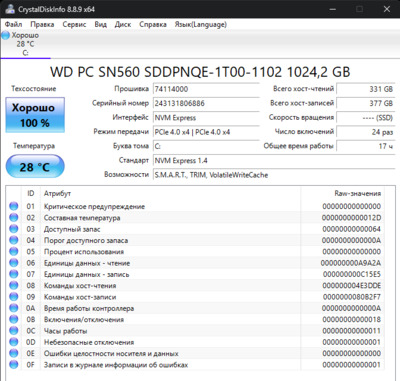The width and height of the screenshot is (400, 381).
Task: Click the Техсостояние label
Action: (x=34, y=89)
